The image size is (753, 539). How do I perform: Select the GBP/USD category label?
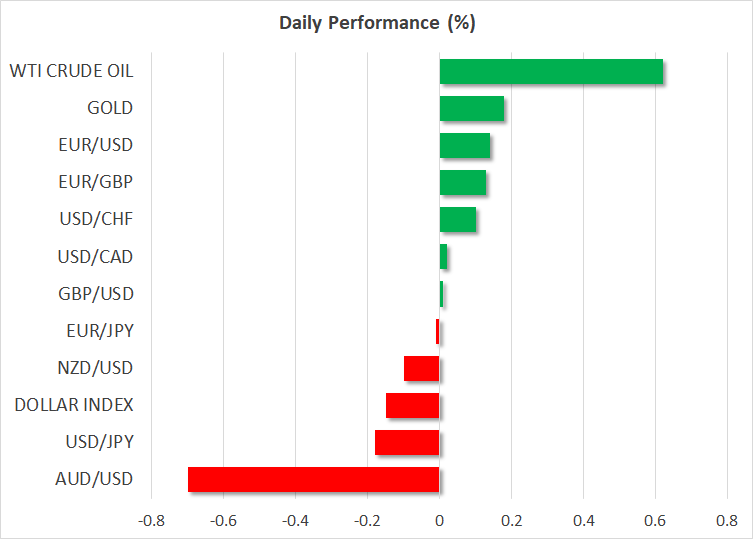[96, 294]
